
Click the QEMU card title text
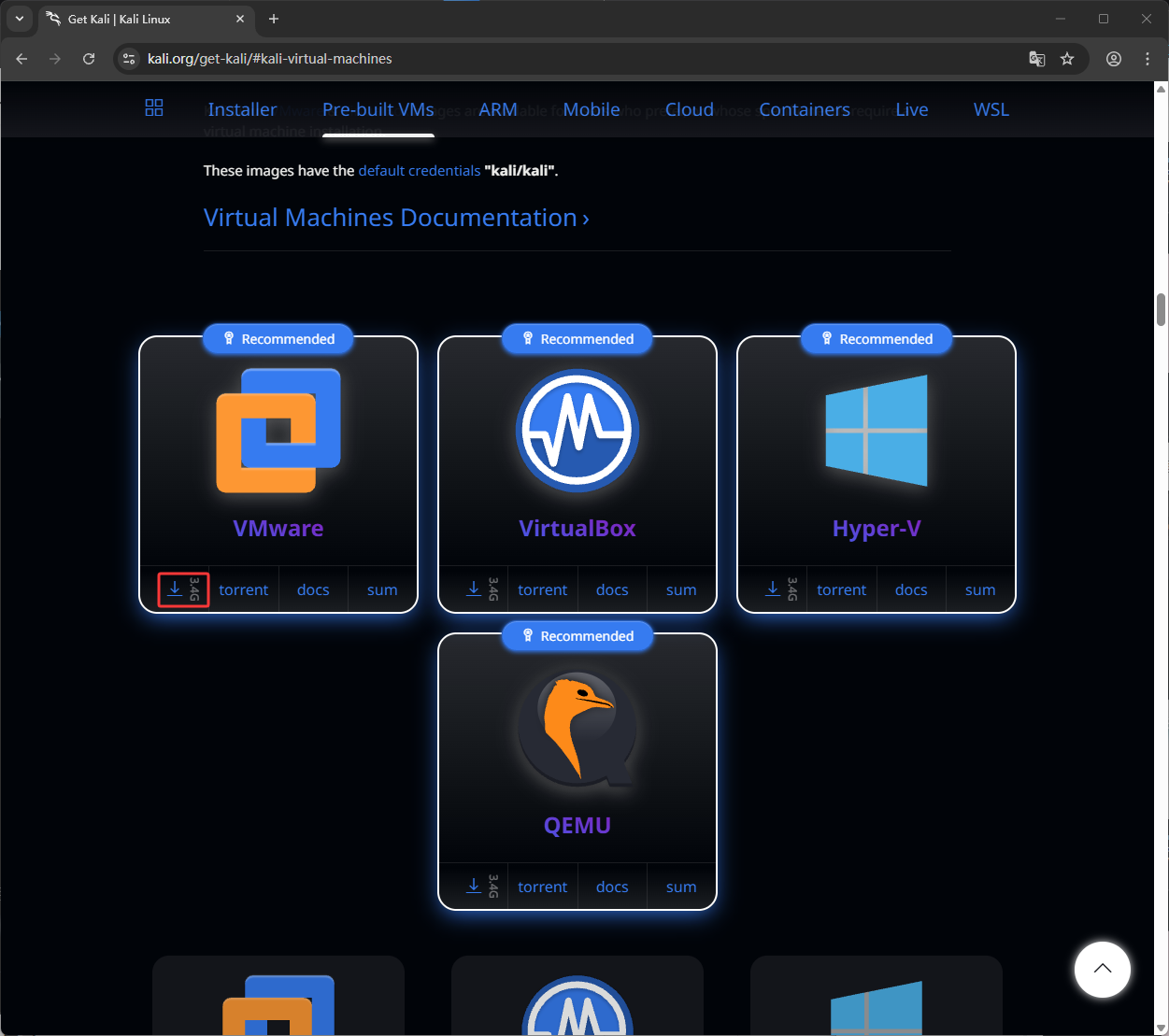[x=577, y=825]
